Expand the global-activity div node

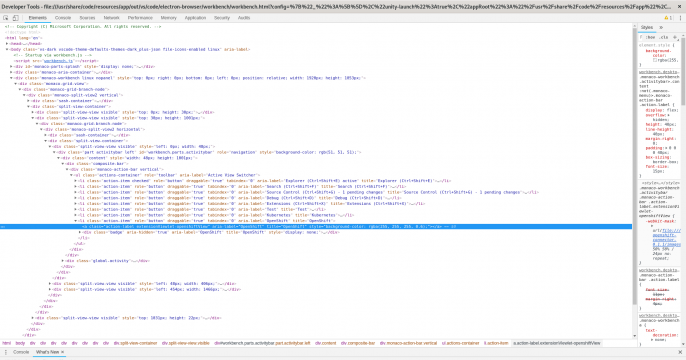click(63, 261)
